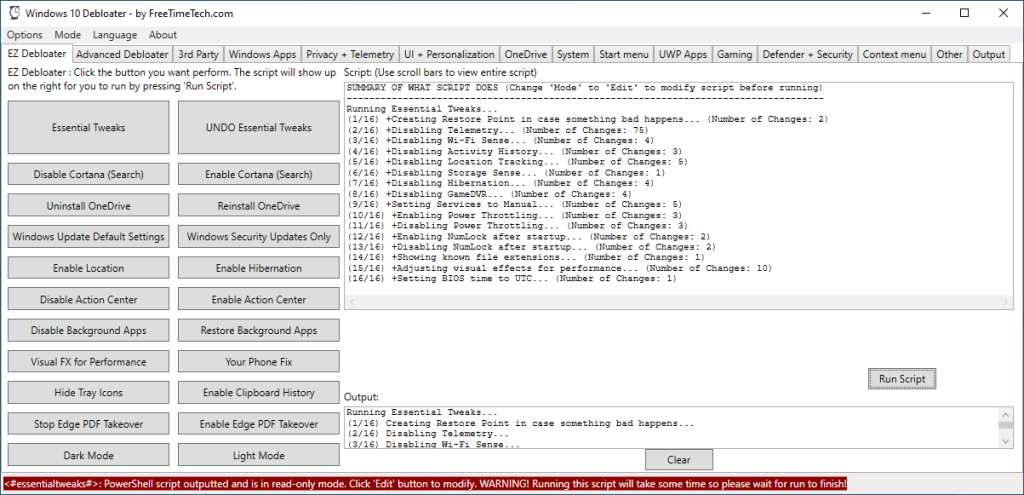
Task: Click the '(2/16) +Disabling Telemetry' script line
Action: [498, 130]
